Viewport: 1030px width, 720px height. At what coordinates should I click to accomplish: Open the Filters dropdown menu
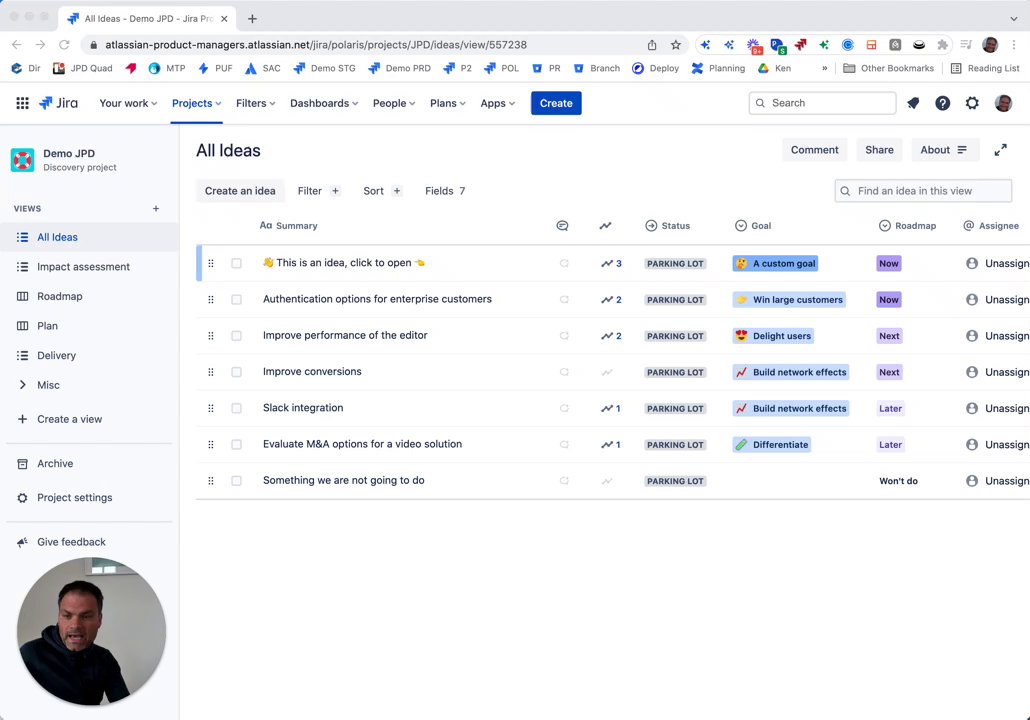click(x=256, y=103)
